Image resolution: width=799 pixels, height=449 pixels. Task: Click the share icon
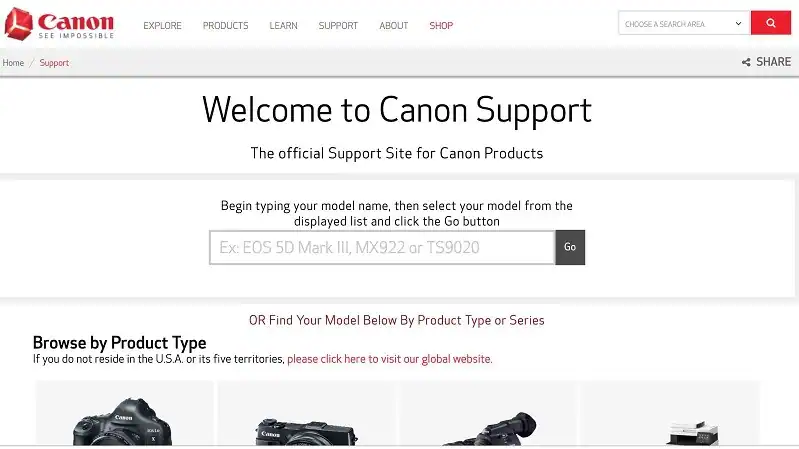coord(746,62)
